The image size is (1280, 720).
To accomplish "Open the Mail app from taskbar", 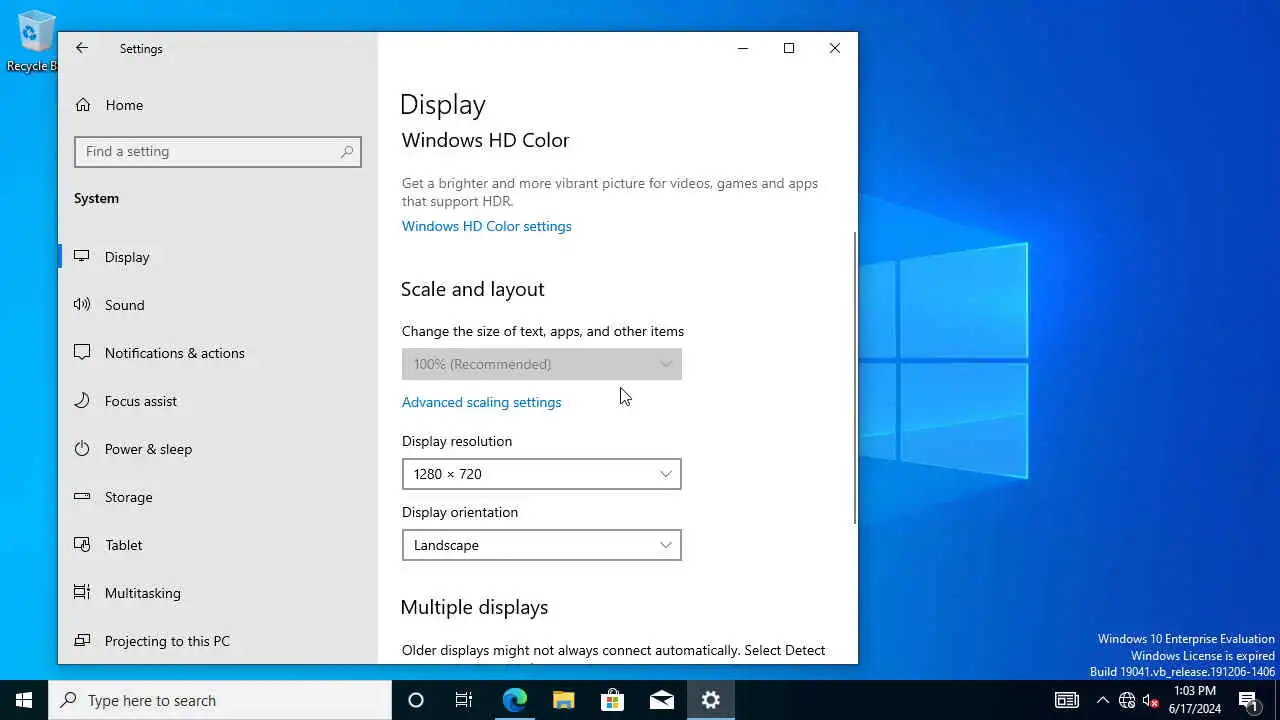I will pos(661,700).
